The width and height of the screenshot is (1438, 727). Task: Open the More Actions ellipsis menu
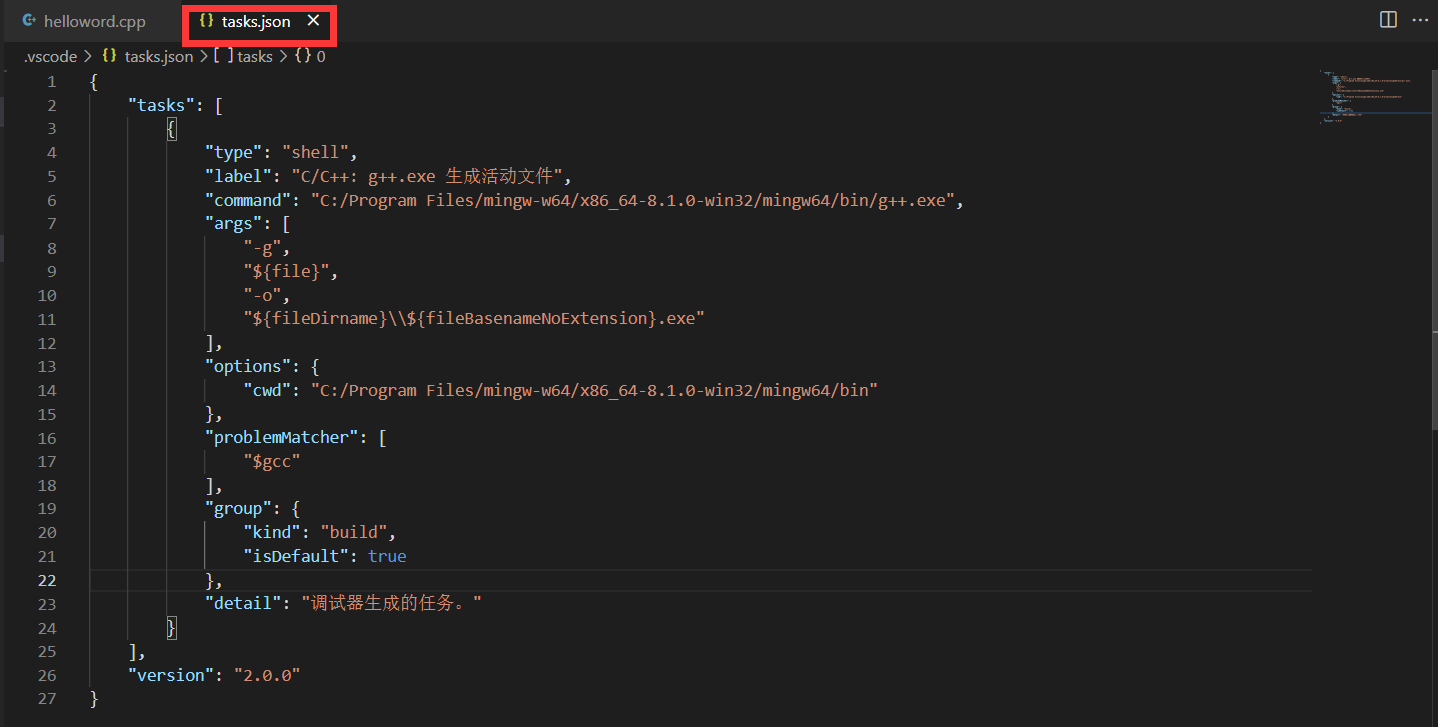(x=1420, y=20)
